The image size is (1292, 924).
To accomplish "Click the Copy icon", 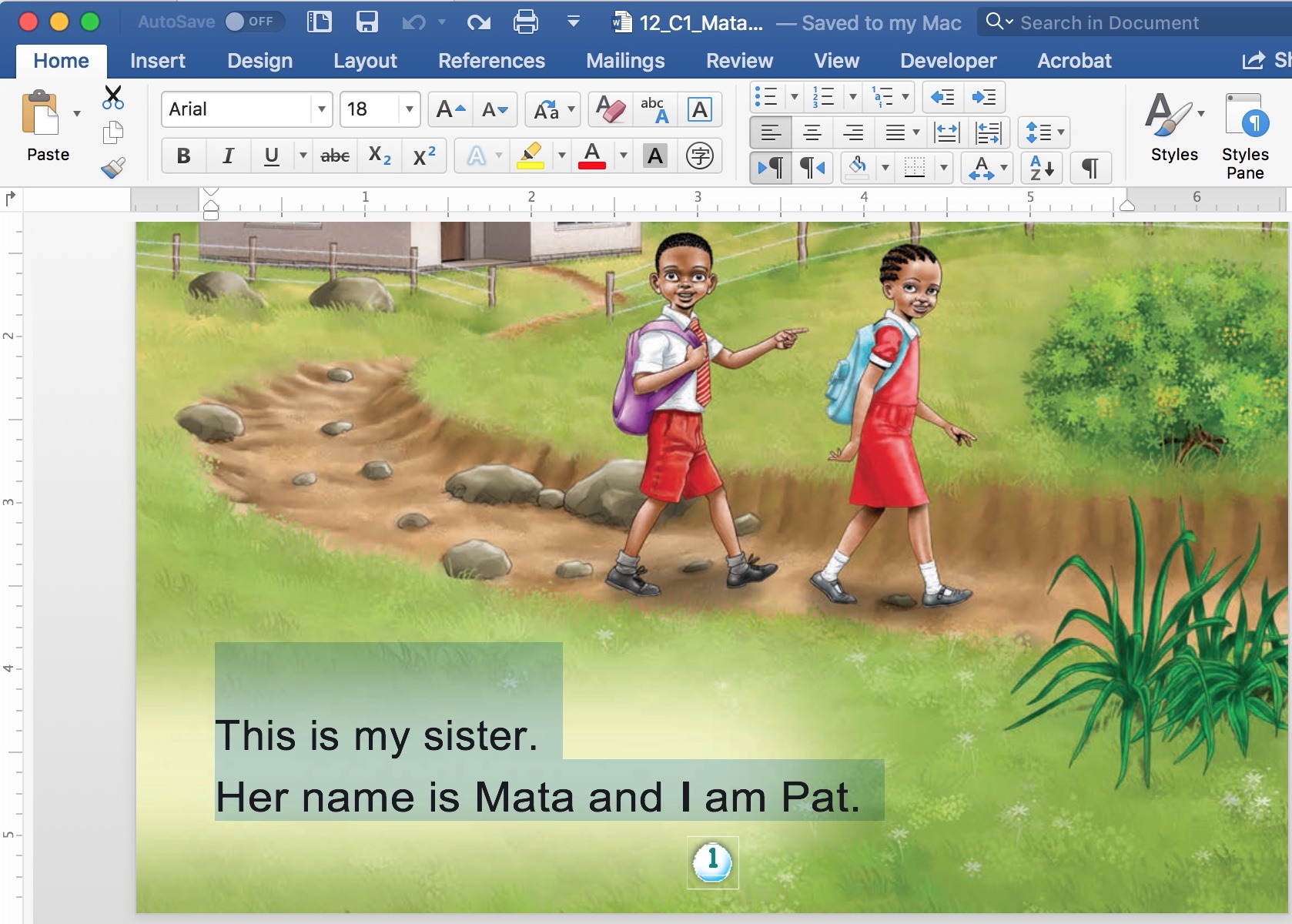I will (113, 132).
